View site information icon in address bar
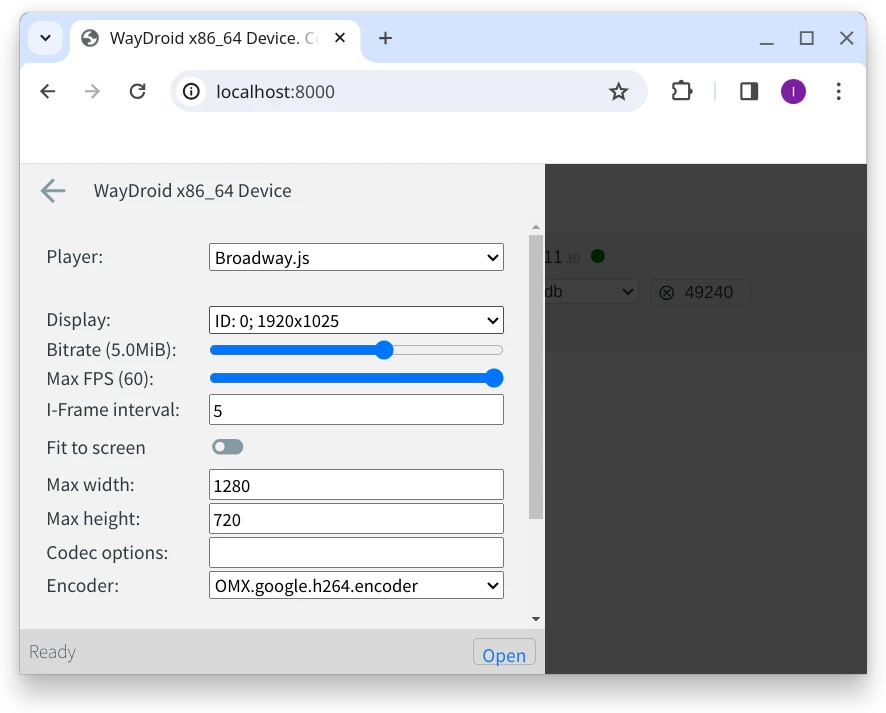The height and width of the screenshot is (713, 886). pos(191,92)
